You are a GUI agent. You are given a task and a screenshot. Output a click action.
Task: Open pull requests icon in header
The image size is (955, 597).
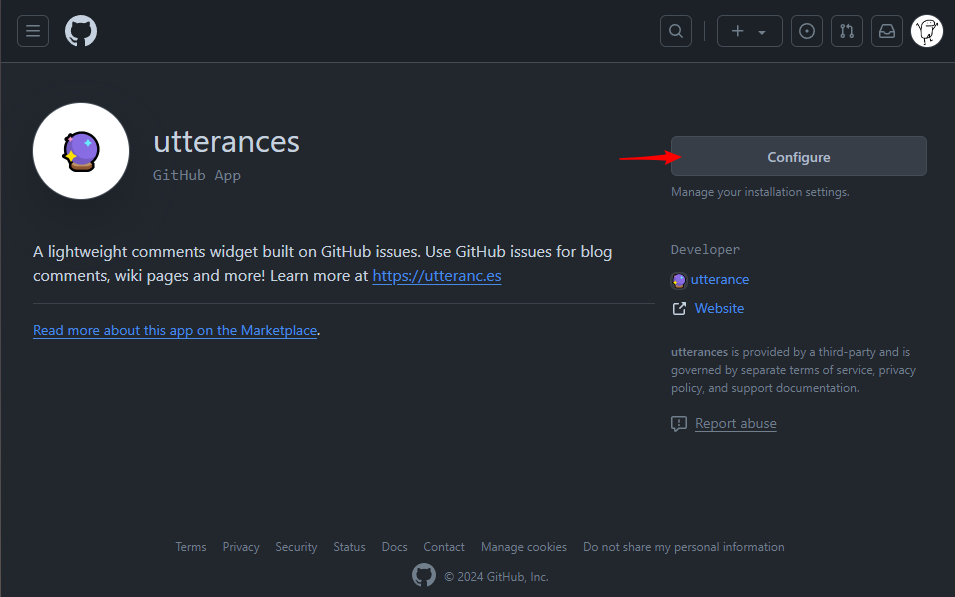(x=847, y=31)
